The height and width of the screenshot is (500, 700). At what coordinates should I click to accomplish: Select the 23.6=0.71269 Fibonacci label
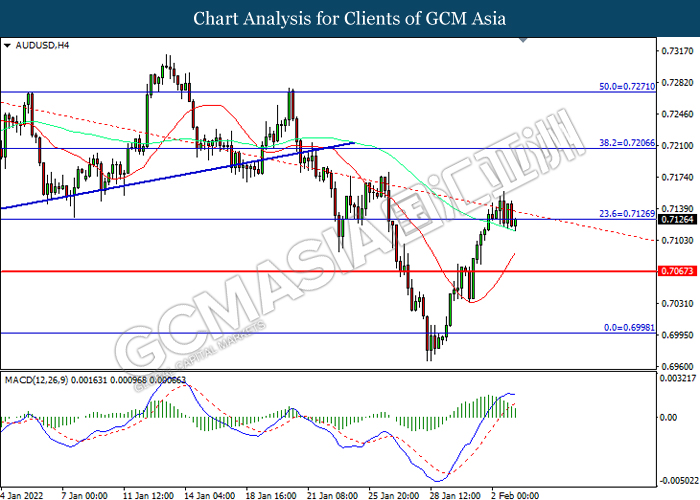pyautogui.click(x=627, y=214)
